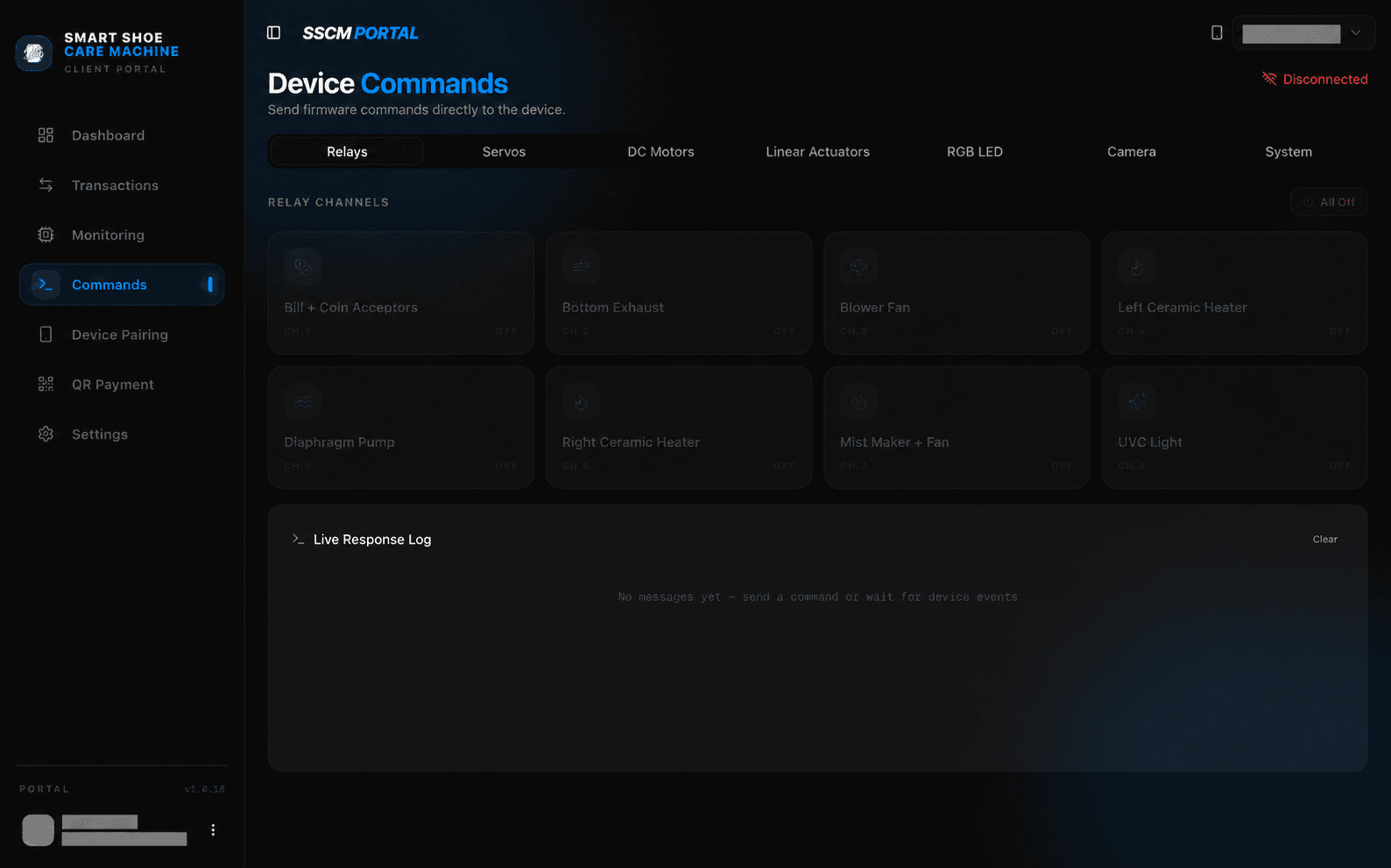Click the Bottom Exhaust wind icon
This screenshot has width=1391, height=868.
pos(581,266)
